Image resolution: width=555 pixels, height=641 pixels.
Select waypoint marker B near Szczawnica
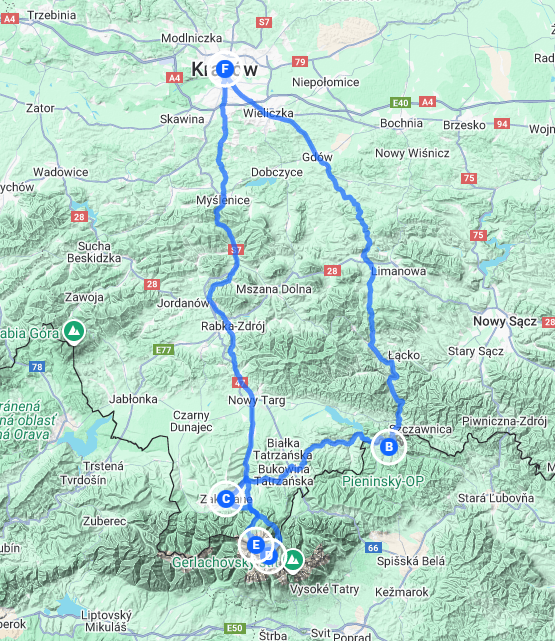[389, 447]
